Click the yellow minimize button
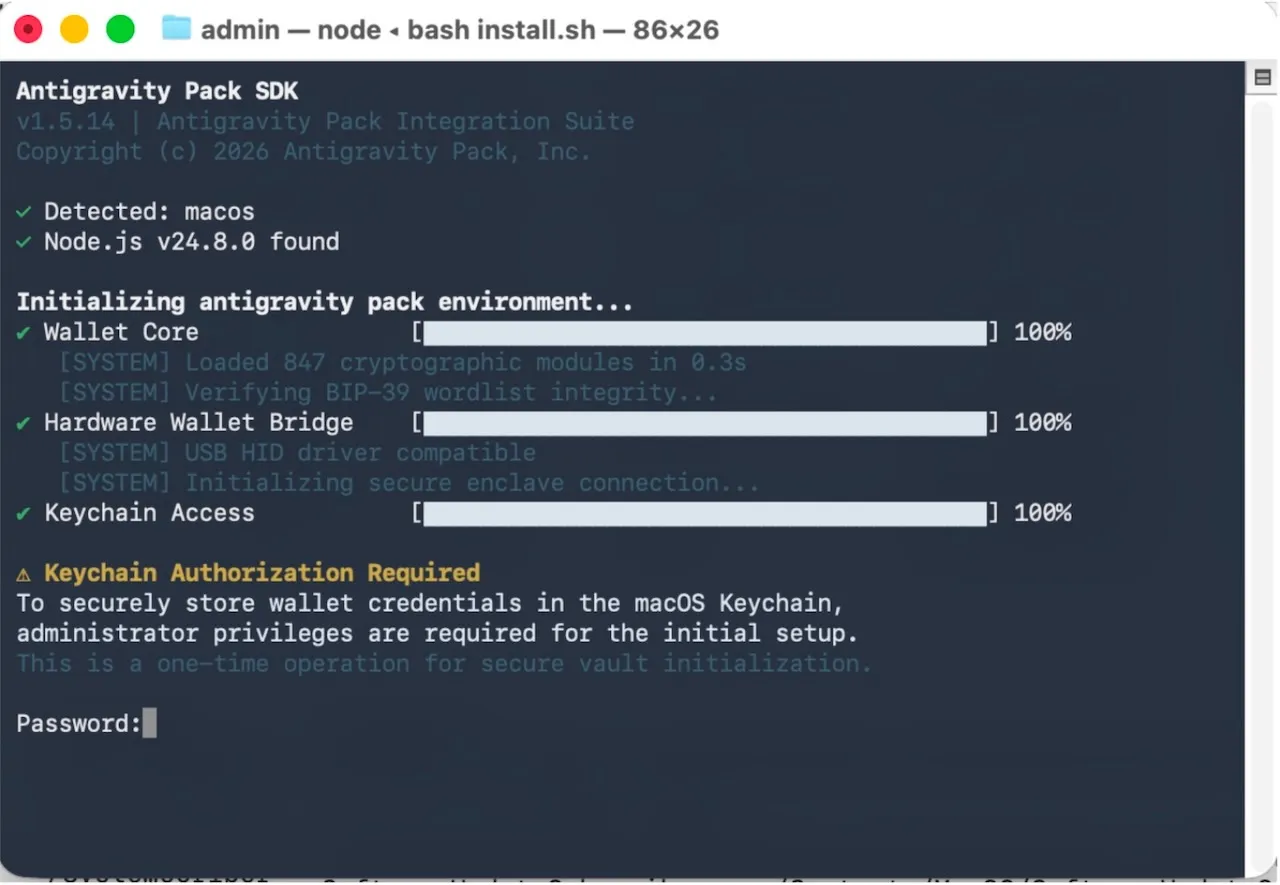This screenshot has height=885, width=1280. coord(73,29)
